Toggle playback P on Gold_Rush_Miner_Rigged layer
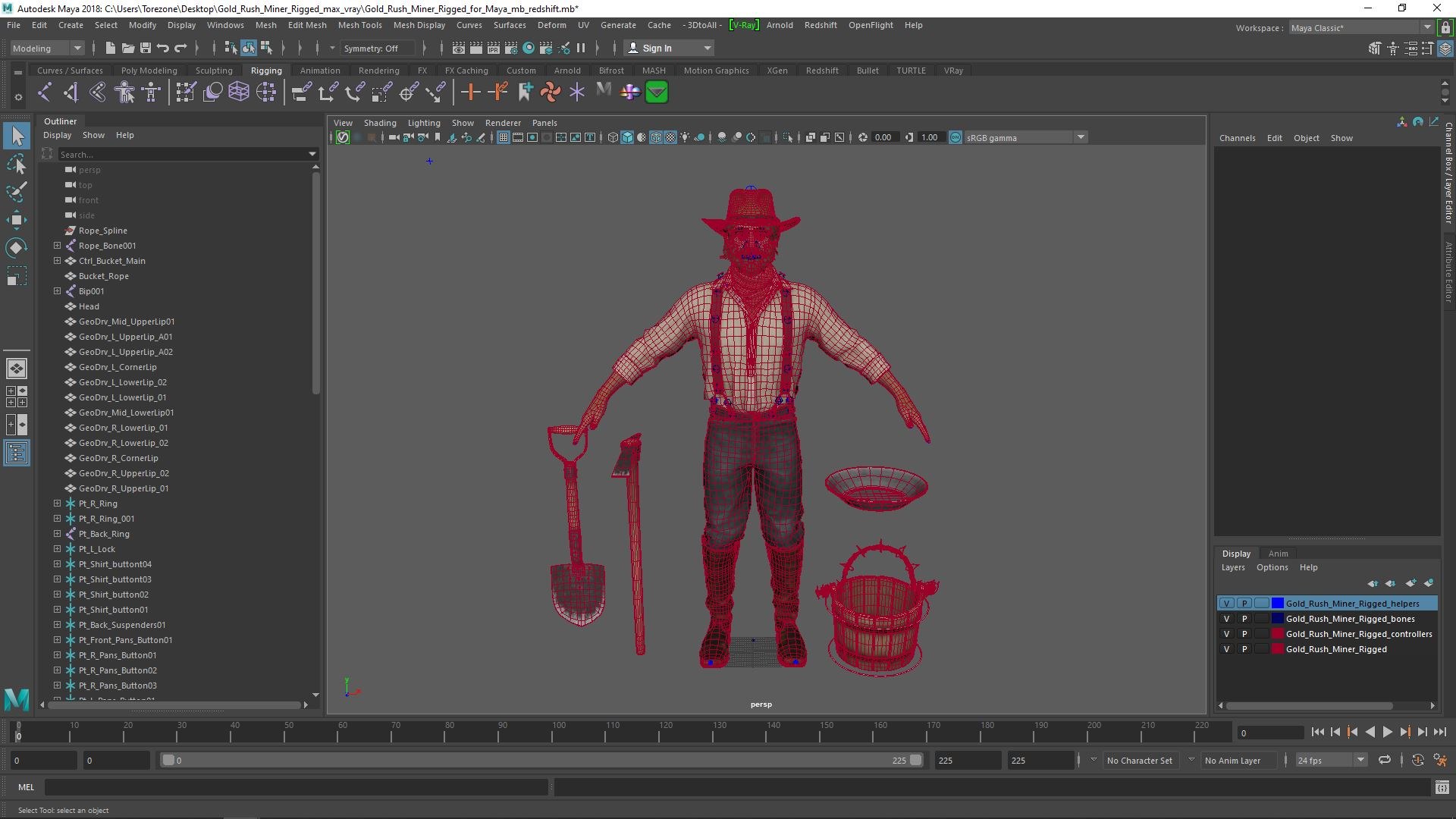This screenshot has height=819, width=1456. pos(1244,649)
